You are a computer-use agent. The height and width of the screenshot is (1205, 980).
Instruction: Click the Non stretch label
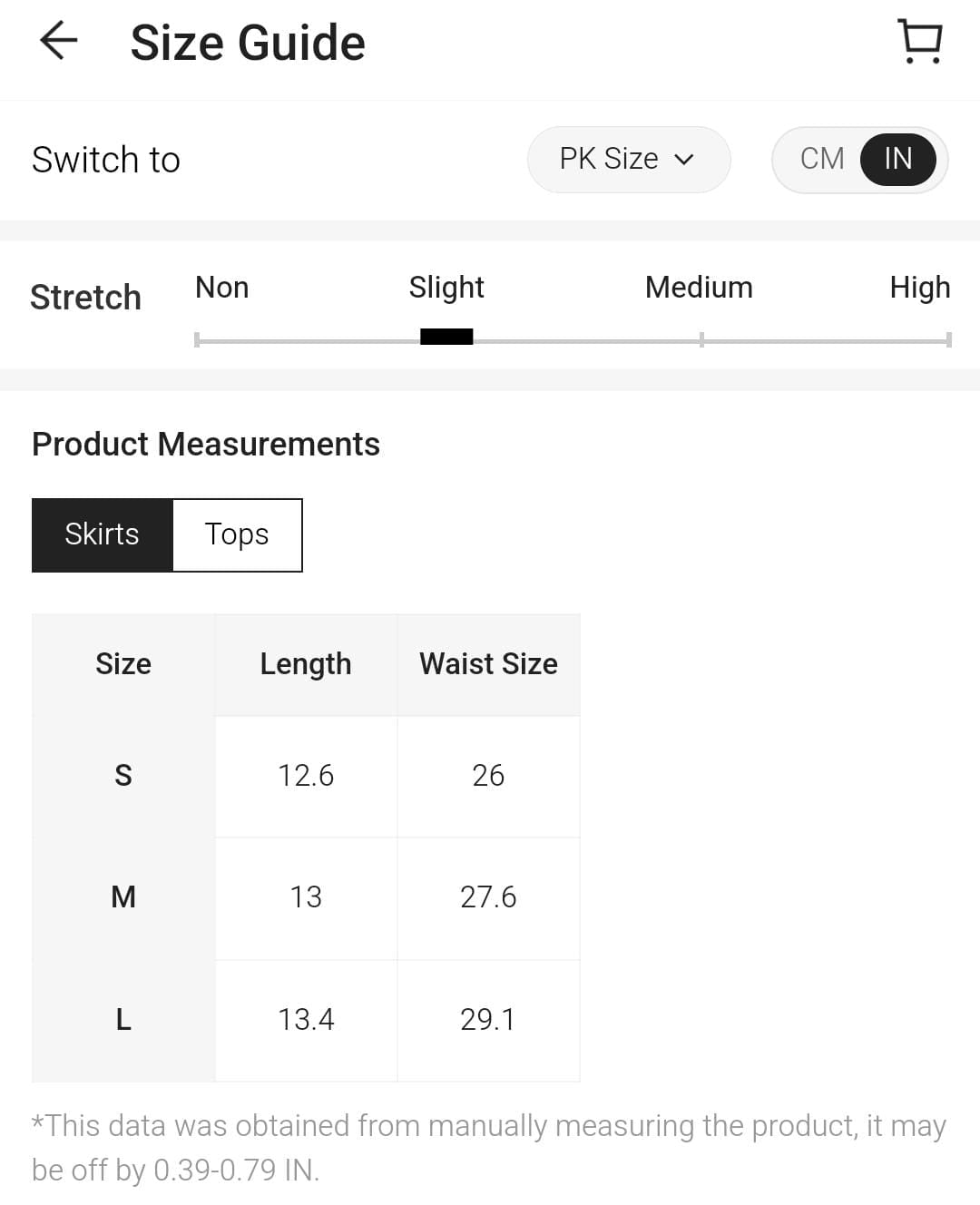[221, 288]
